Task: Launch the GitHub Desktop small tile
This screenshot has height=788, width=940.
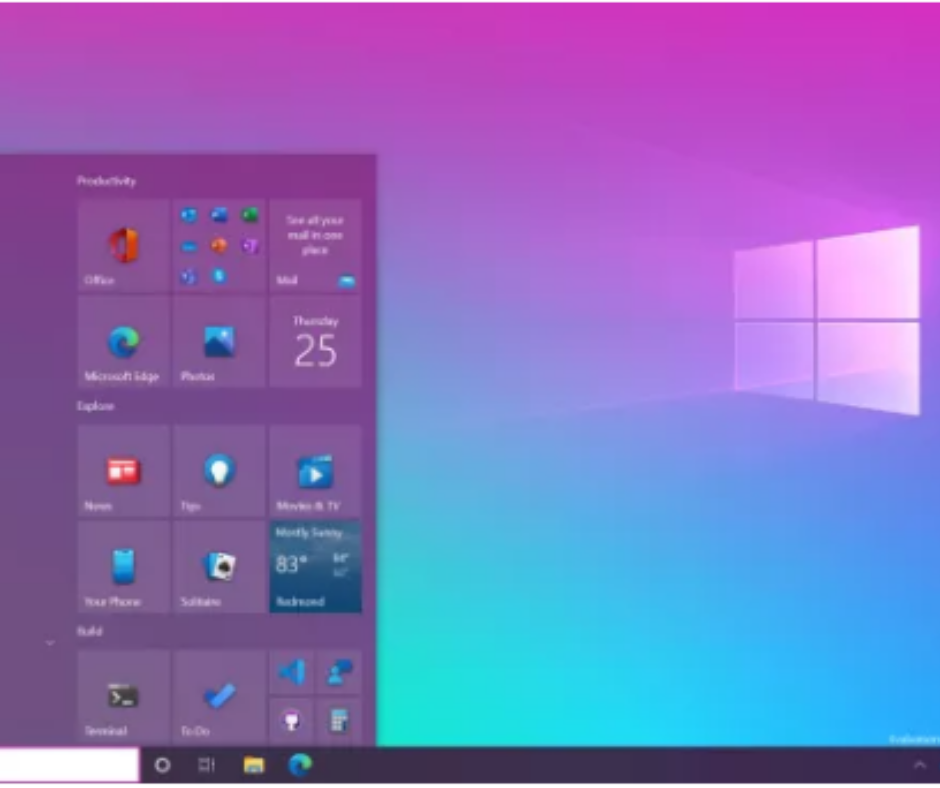Action: coord(291,721)
